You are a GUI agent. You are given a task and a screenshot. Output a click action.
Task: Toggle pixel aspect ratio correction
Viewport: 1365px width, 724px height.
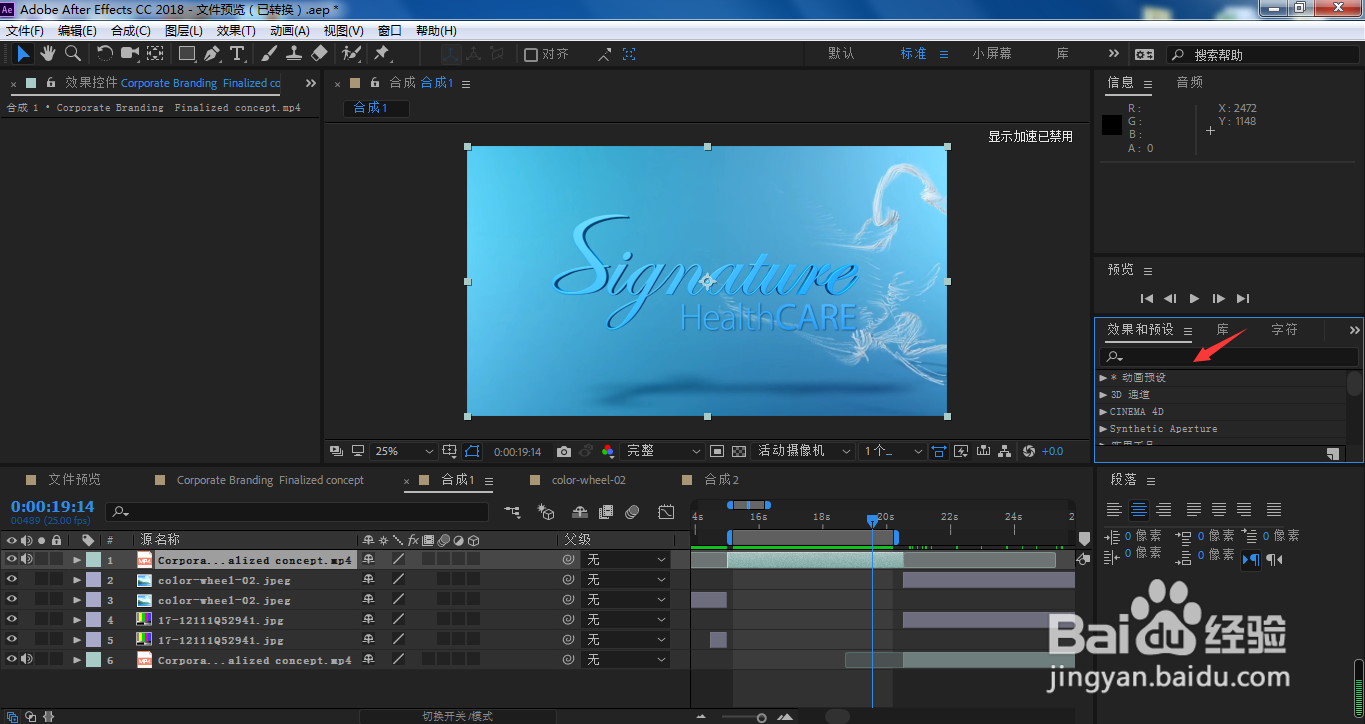coord(938,452)
